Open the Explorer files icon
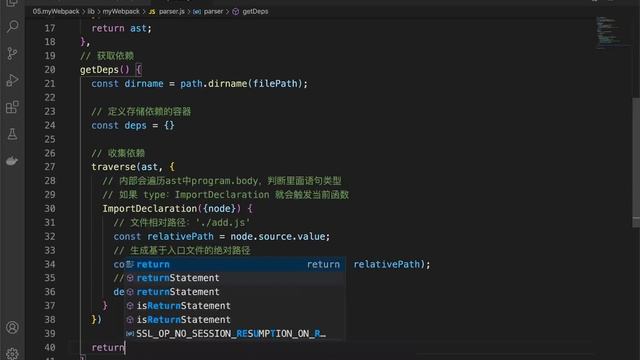Viewport: 640px width, 360px height. coord(12,3)
